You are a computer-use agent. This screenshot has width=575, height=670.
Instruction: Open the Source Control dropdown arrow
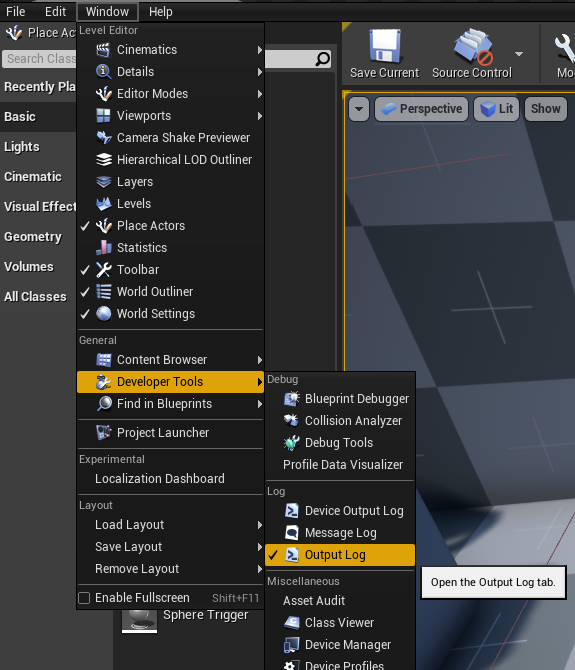point(519,54)
